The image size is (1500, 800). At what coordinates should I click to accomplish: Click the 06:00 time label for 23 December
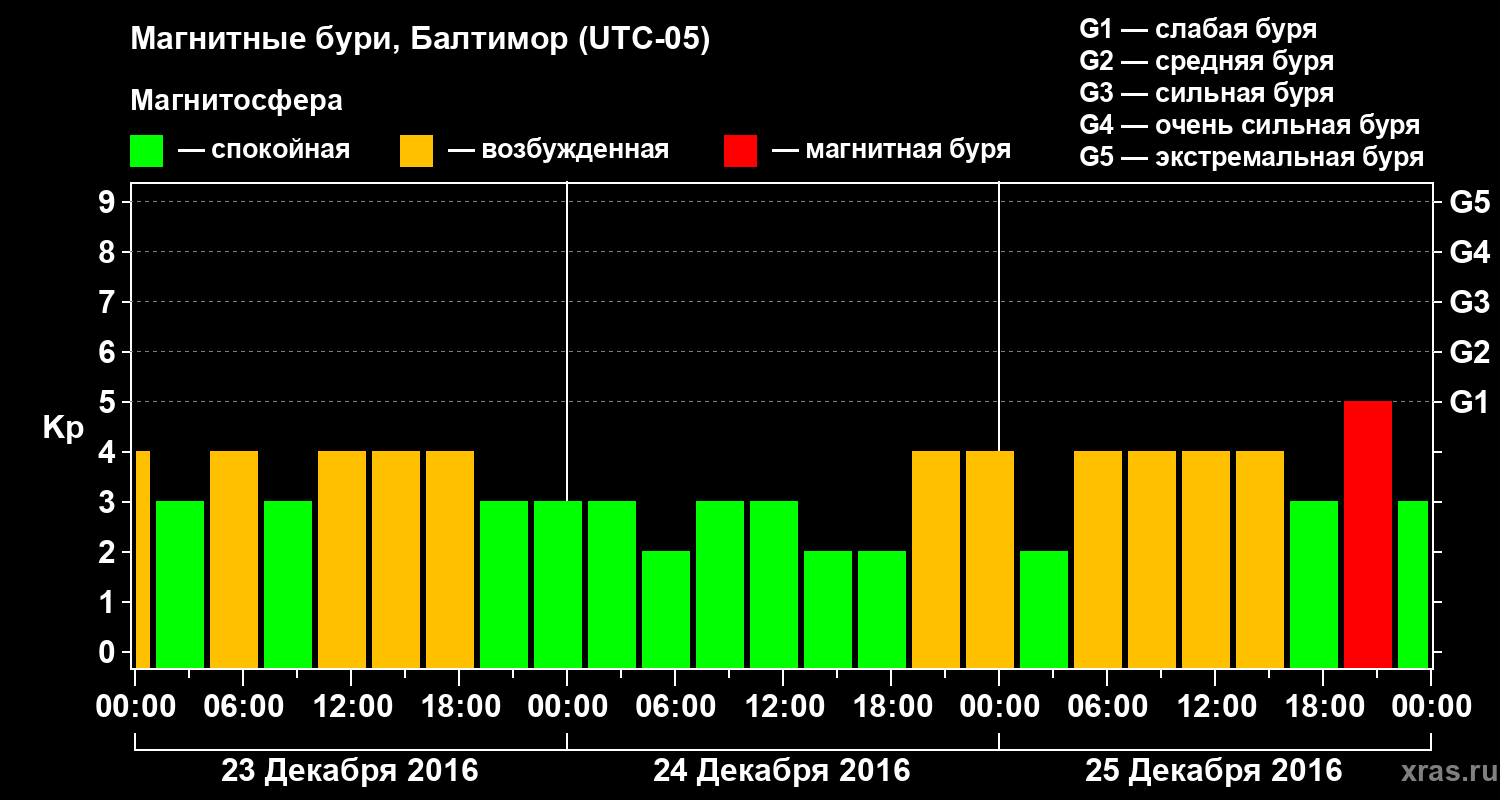click(243, 706)
